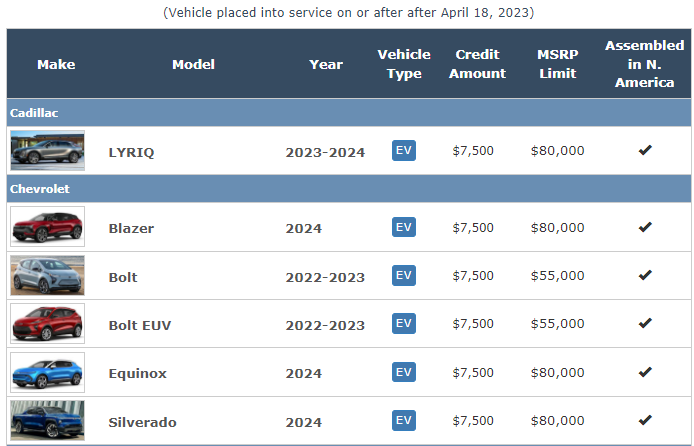Screen dimensions: 694x446
Task: Click the Bolt EUV assembled-in-N.-America checkmark
Action: [645, 323]
